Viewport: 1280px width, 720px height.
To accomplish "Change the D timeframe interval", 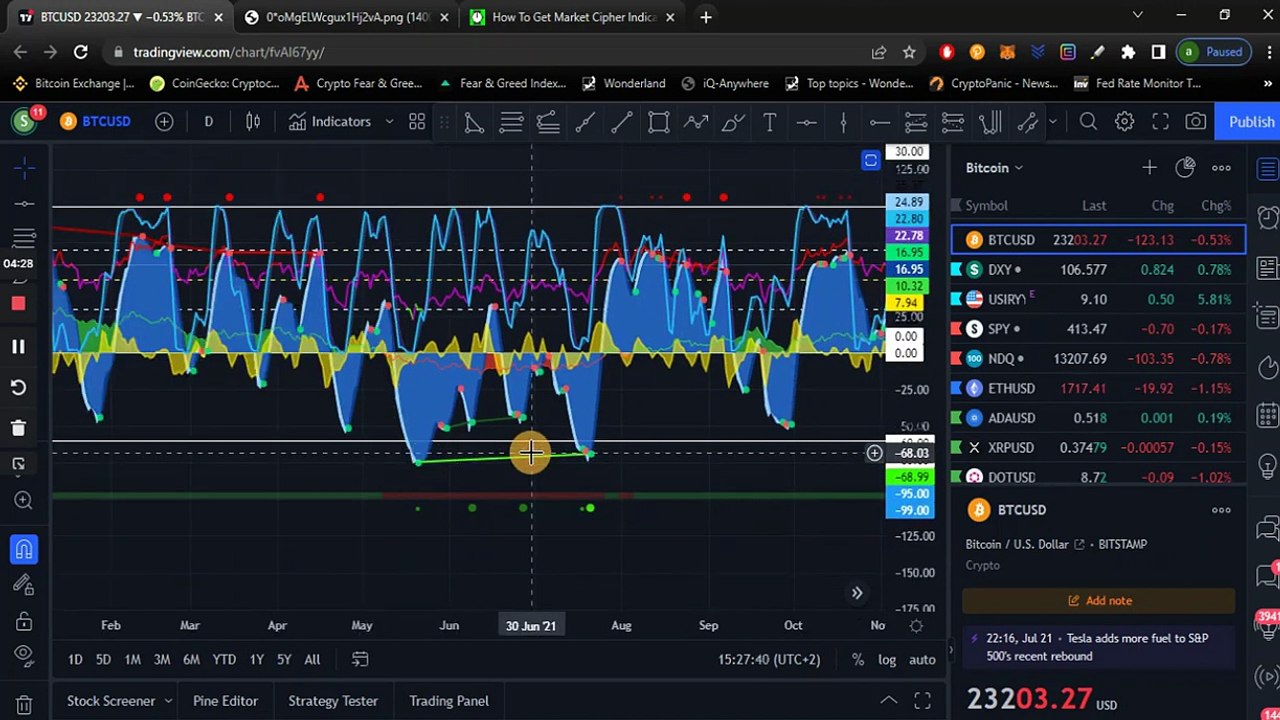I will coord(208,122).
